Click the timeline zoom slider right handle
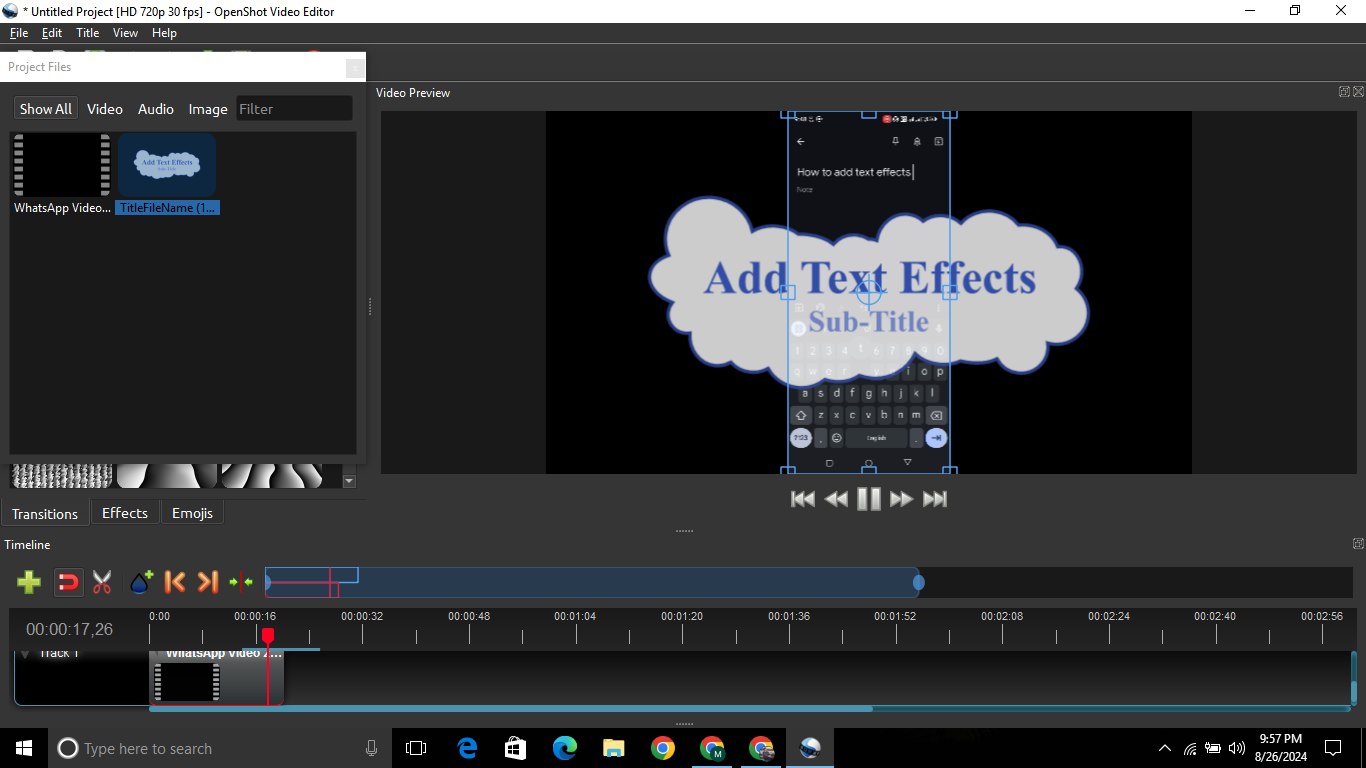 pos(918,582)
